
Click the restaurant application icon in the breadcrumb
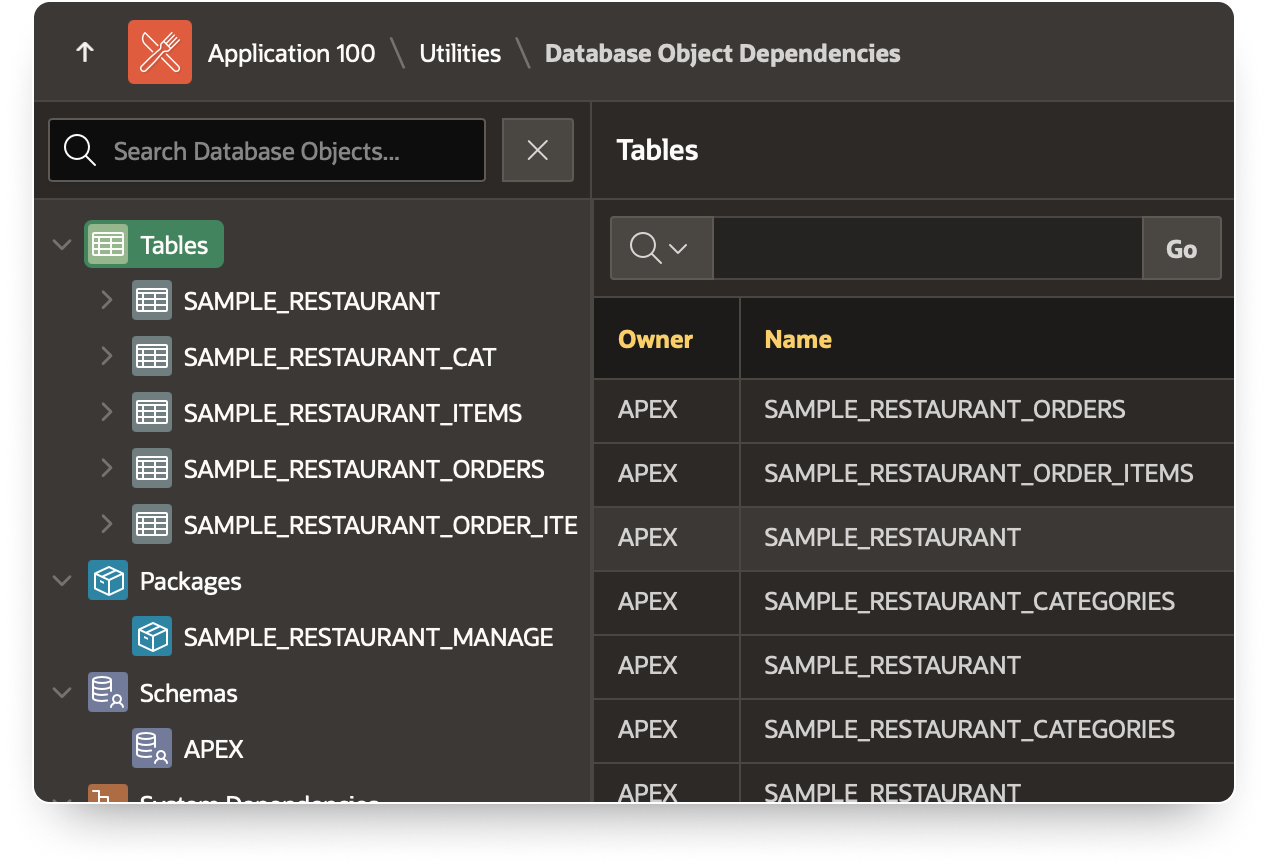point(160,51)
